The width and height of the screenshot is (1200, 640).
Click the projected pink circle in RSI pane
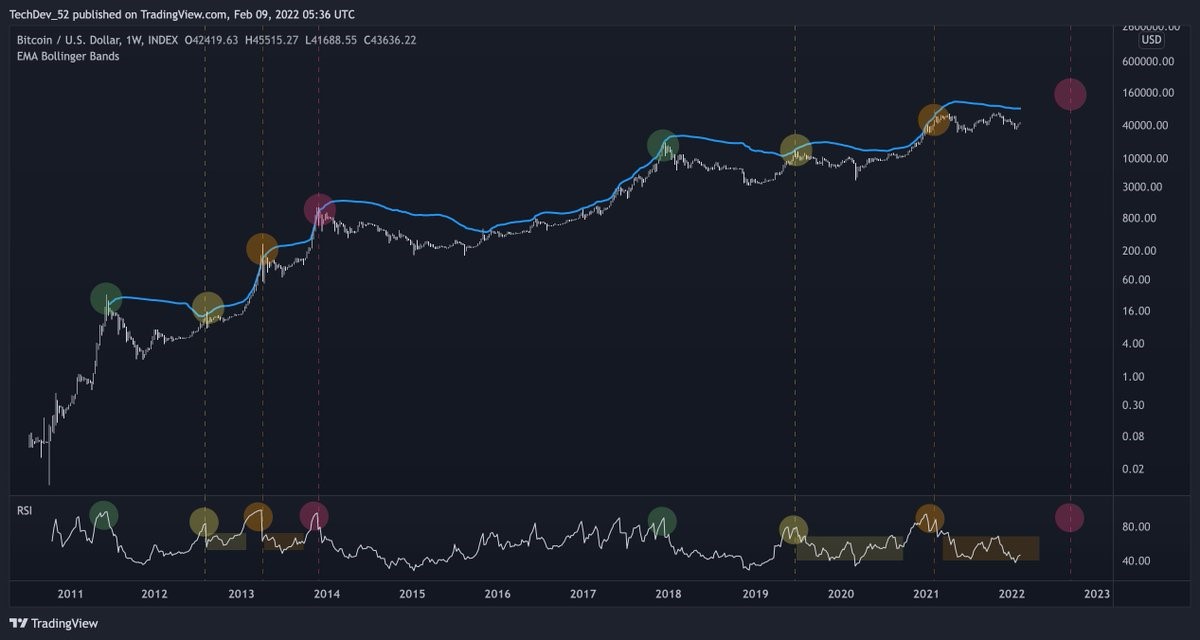coord(1069,517)
